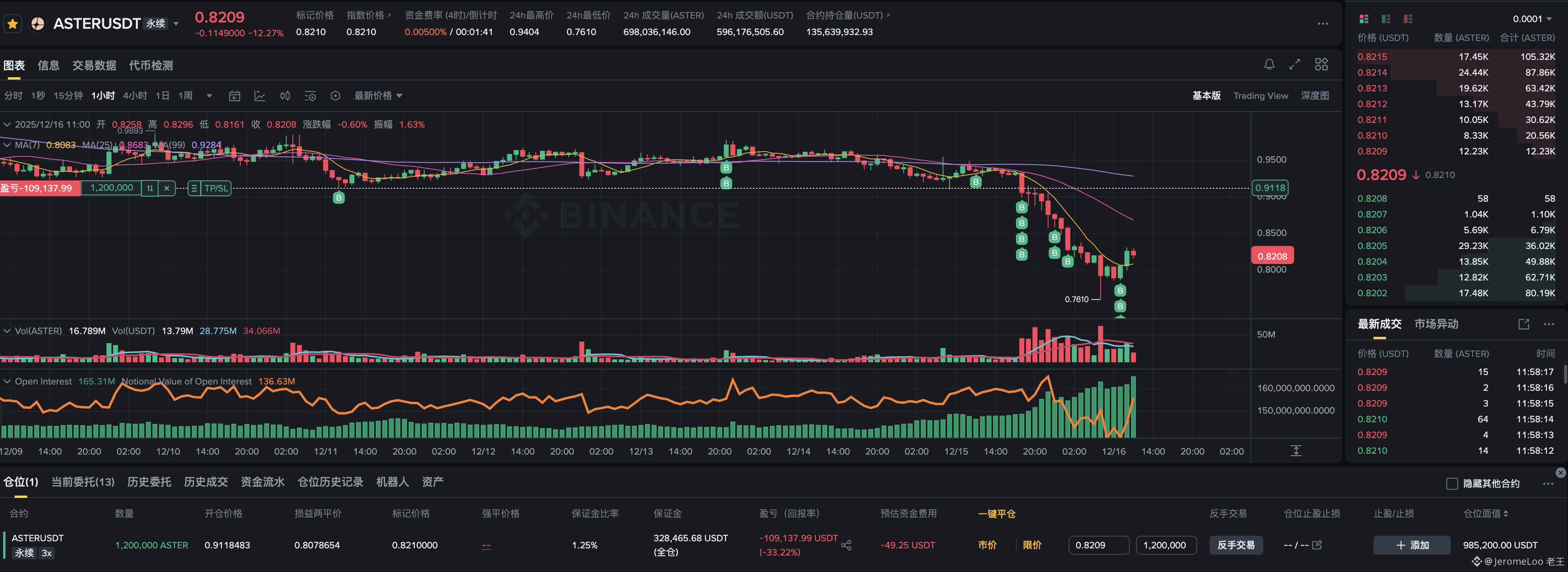Click the candlestick style icon
The width and height of the screenshot is (1568, 572).
point(285,96)
